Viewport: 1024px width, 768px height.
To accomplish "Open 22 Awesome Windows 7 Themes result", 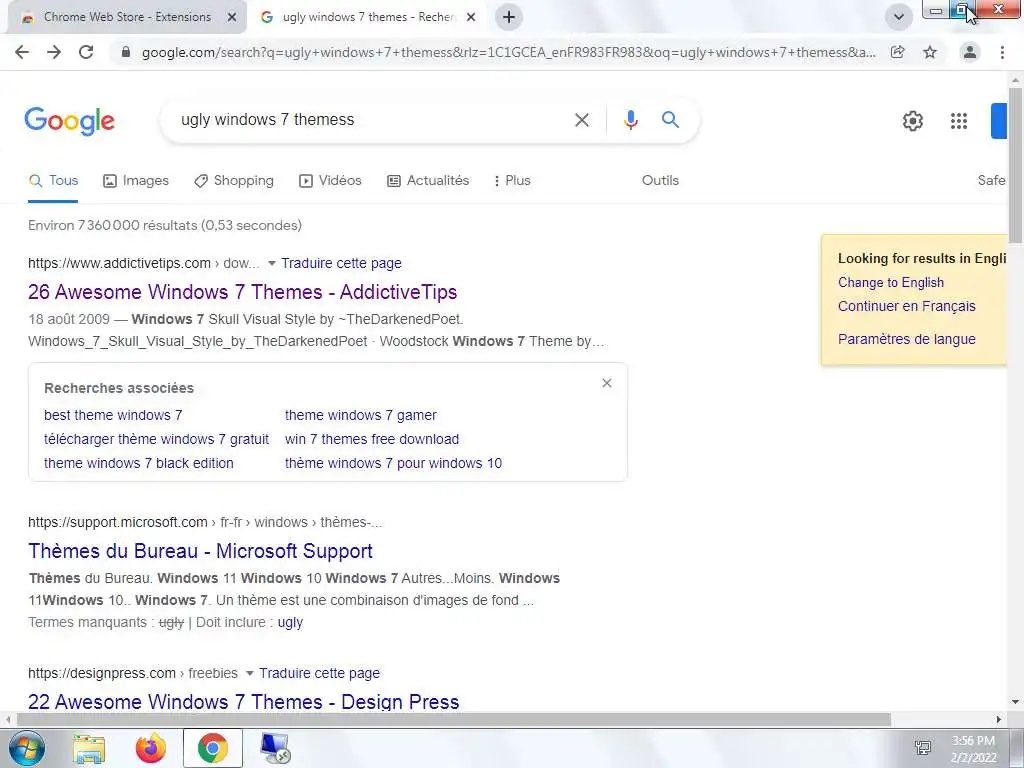I will pyautogui.click(x=244, y=702).
